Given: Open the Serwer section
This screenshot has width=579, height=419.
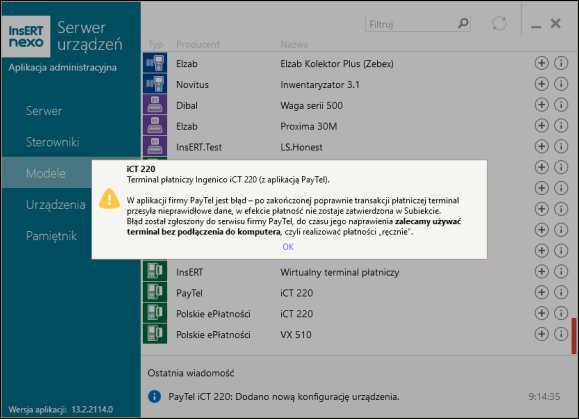Looking at the screenshot, I should point(44,111).
